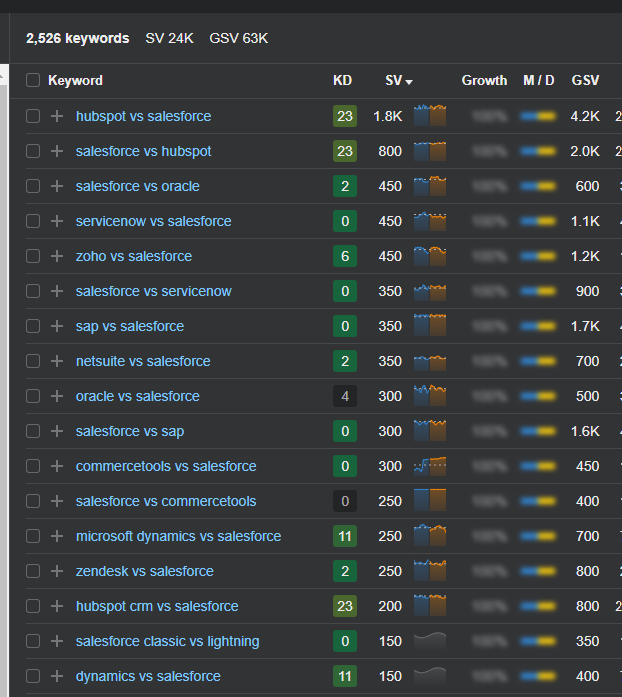
Task: Click KD badge 23 for hubspot crm vs salesforce
Action: (x=345, y=606)
